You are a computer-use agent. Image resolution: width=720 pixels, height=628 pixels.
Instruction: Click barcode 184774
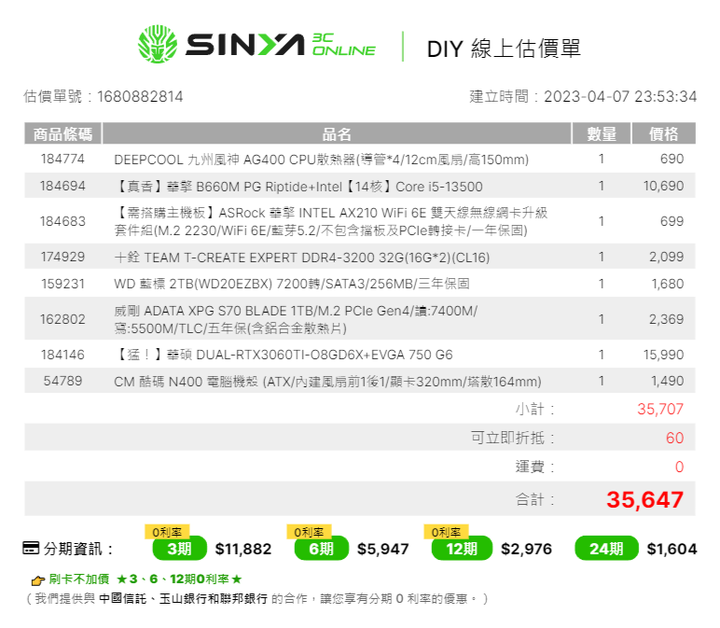point(63,159)
